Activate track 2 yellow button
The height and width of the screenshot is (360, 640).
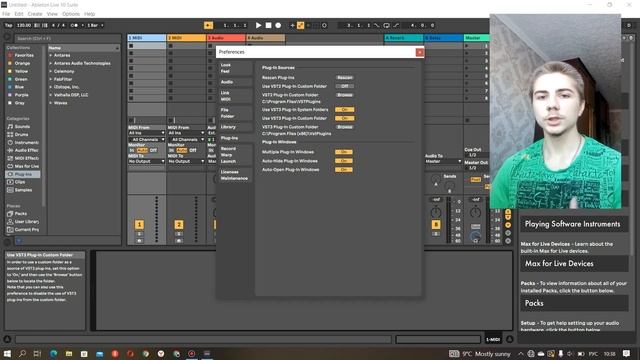coord(178,224)
